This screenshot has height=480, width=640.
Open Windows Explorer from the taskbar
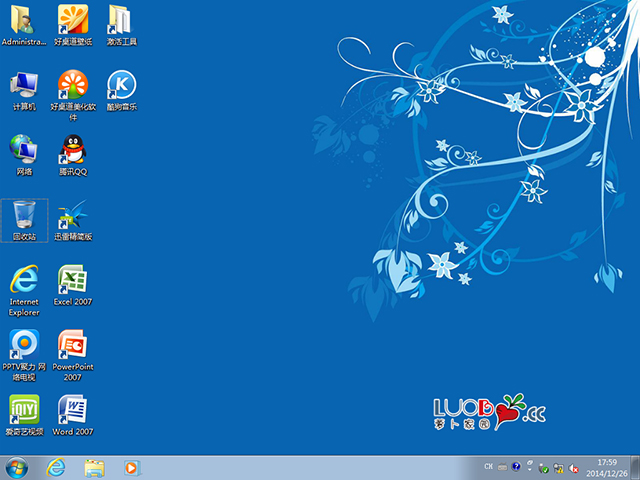[x=94, y=468]
